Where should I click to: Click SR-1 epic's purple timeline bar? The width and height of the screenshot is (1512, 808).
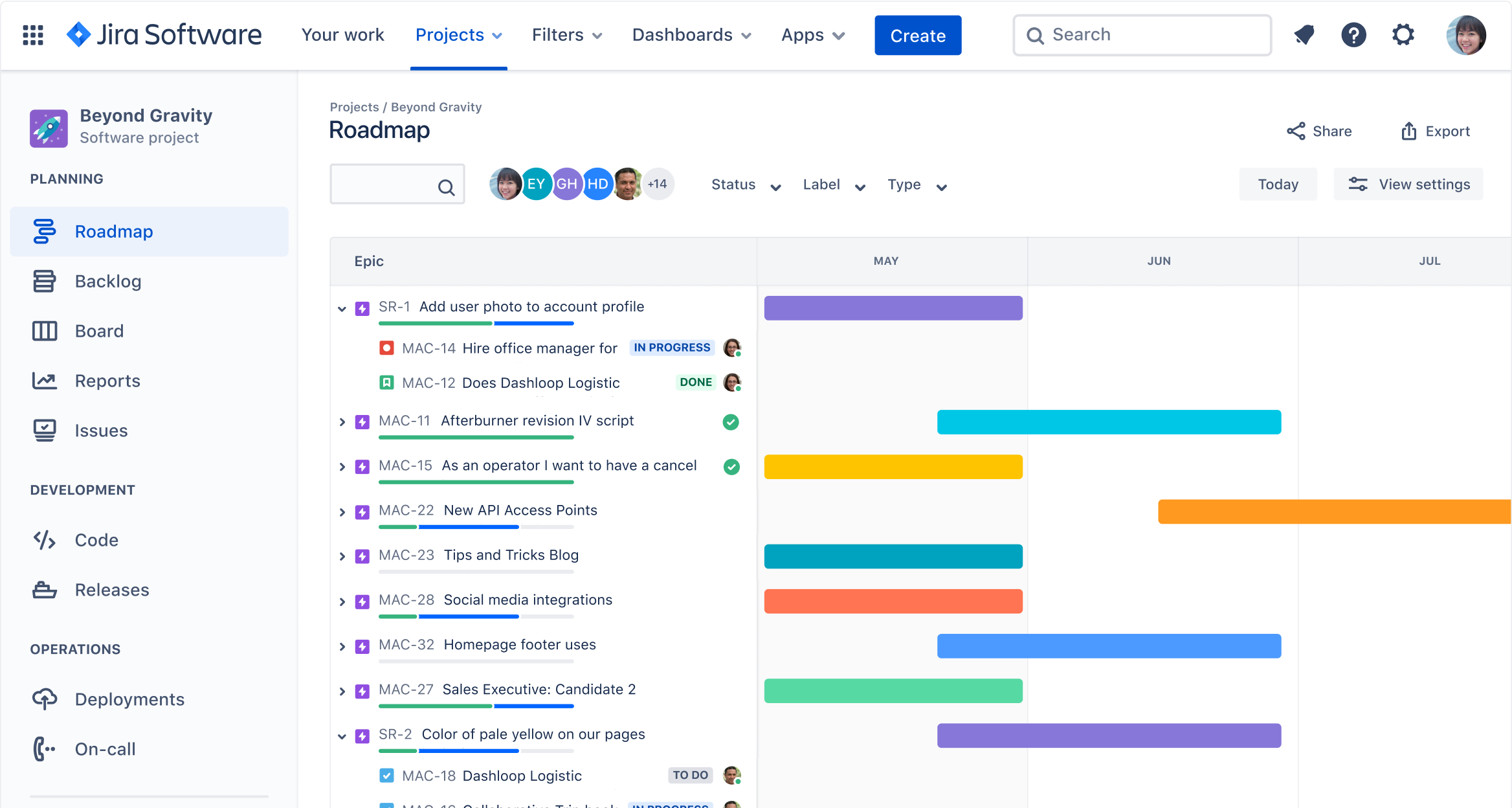(x=893, y=308)
